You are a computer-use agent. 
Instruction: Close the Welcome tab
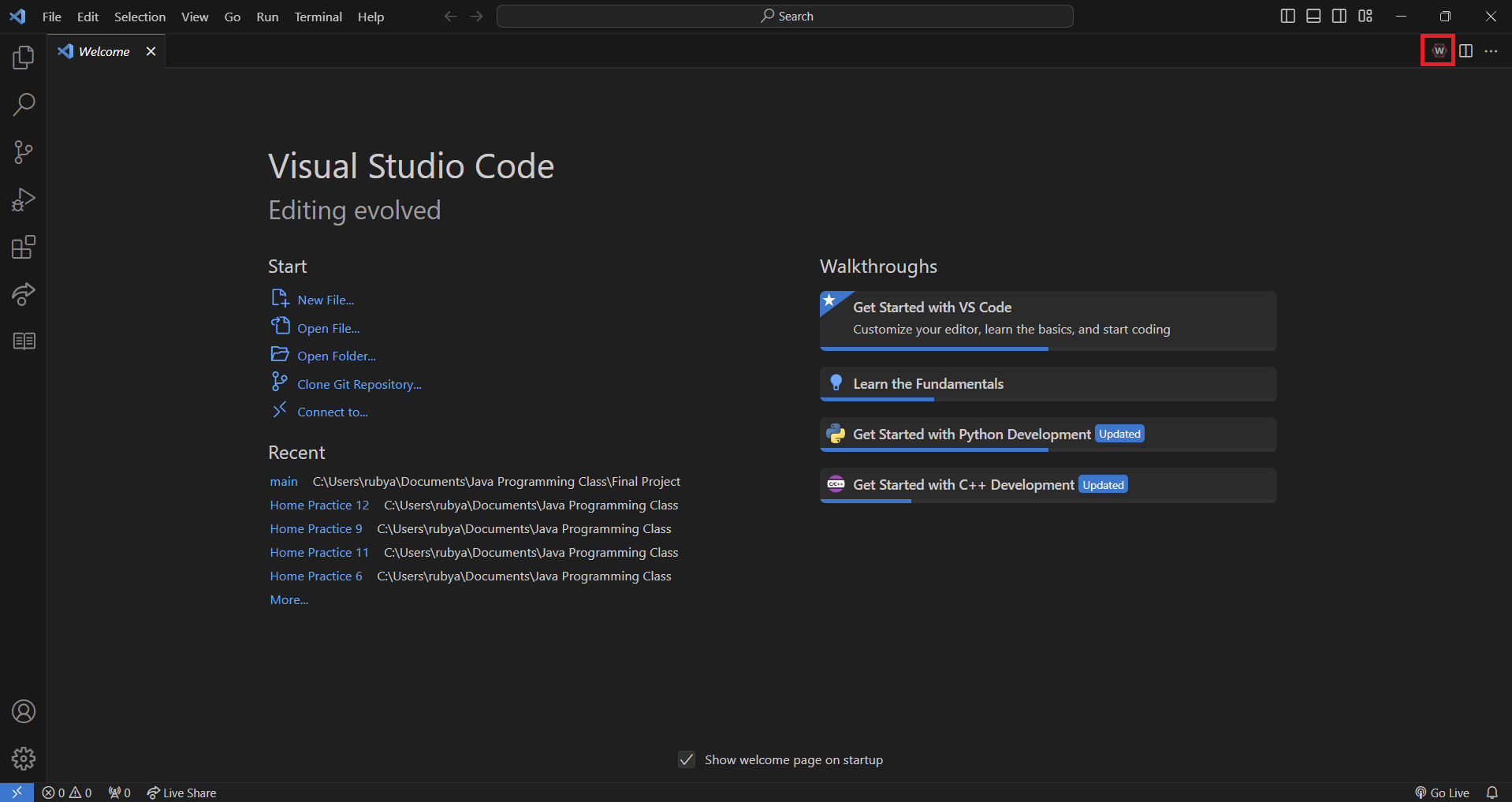click(x=151, y=51)
